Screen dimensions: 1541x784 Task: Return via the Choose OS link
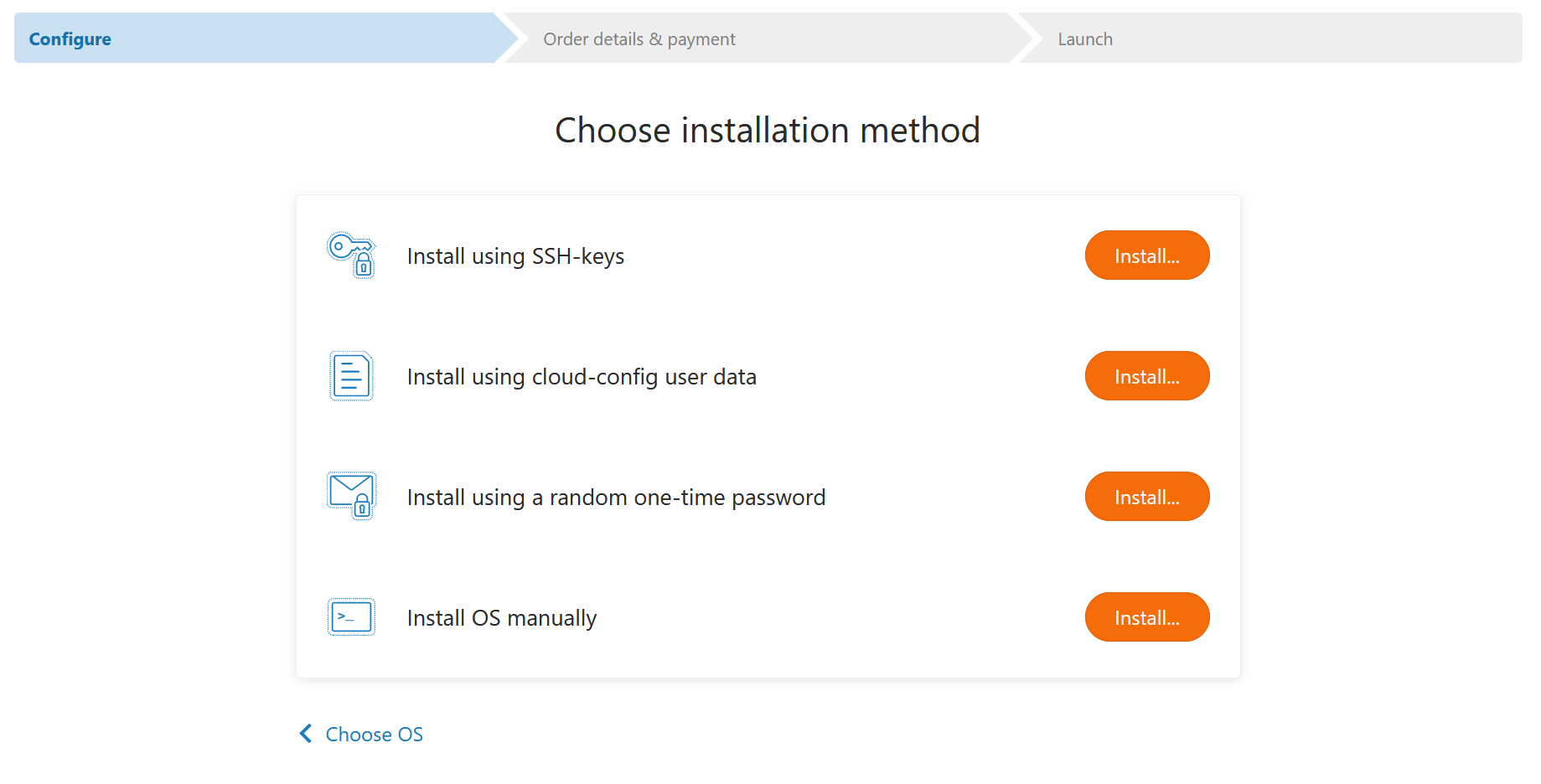click(374, 735)
